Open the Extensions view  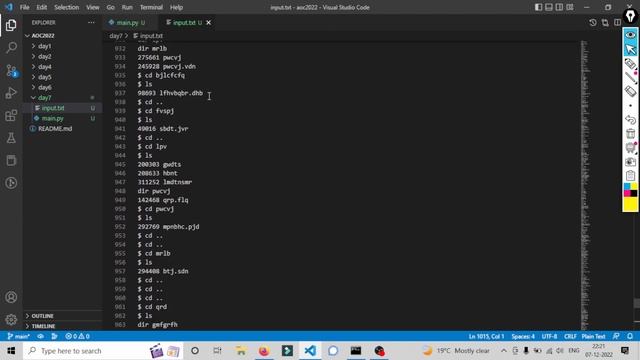(x=11, y=116)
